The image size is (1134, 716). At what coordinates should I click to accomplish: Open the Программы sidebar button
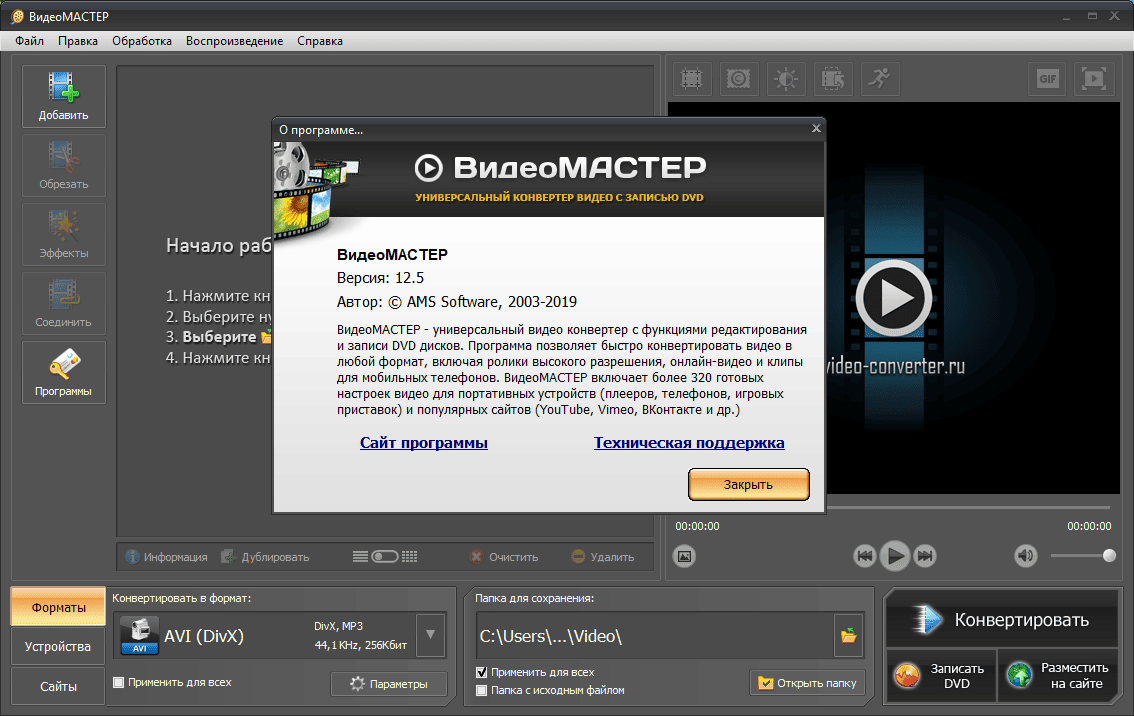click(64, 372)
